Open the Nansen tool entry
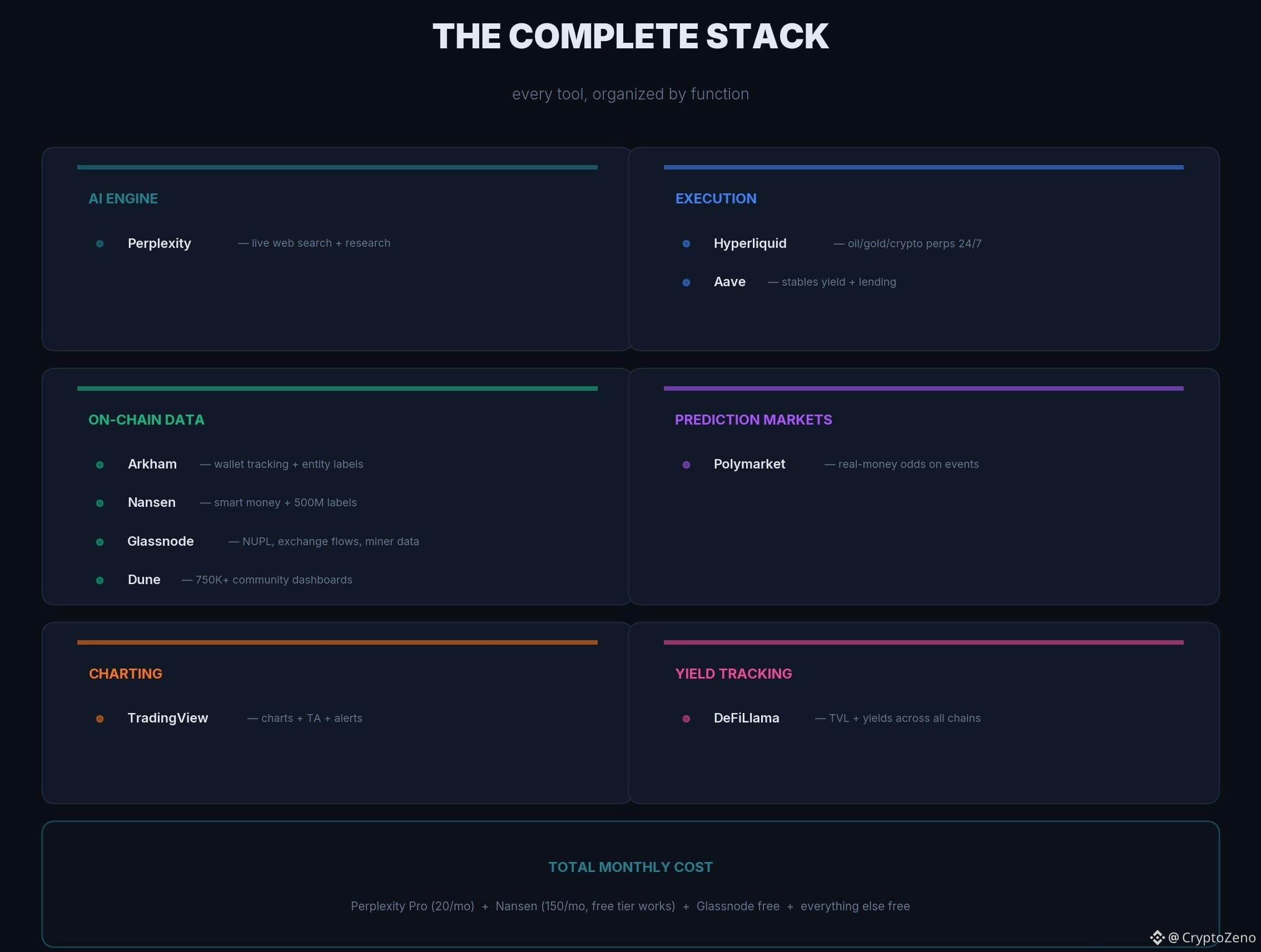The width and height of the screenshot is (1261, 952). click(x=152, y=502)
